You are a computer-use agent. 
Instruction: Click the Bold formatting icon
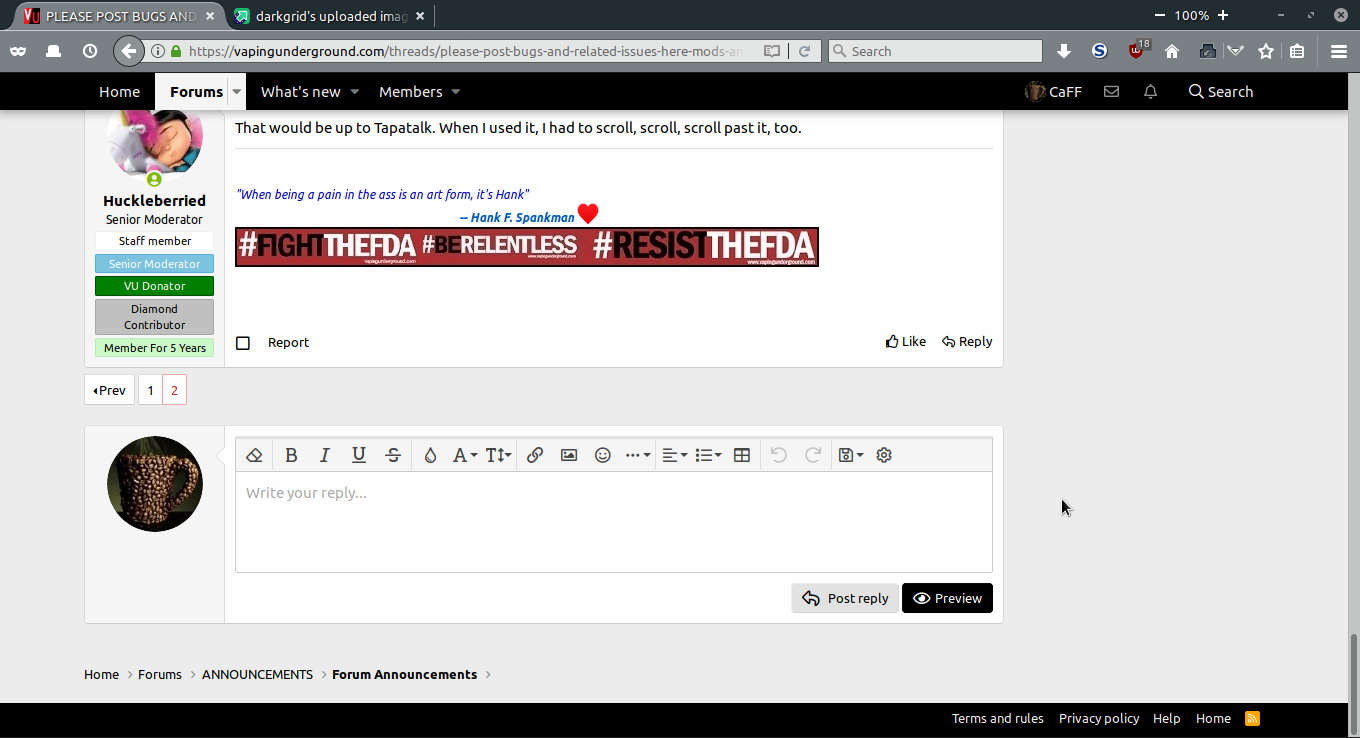pos(291,455)
